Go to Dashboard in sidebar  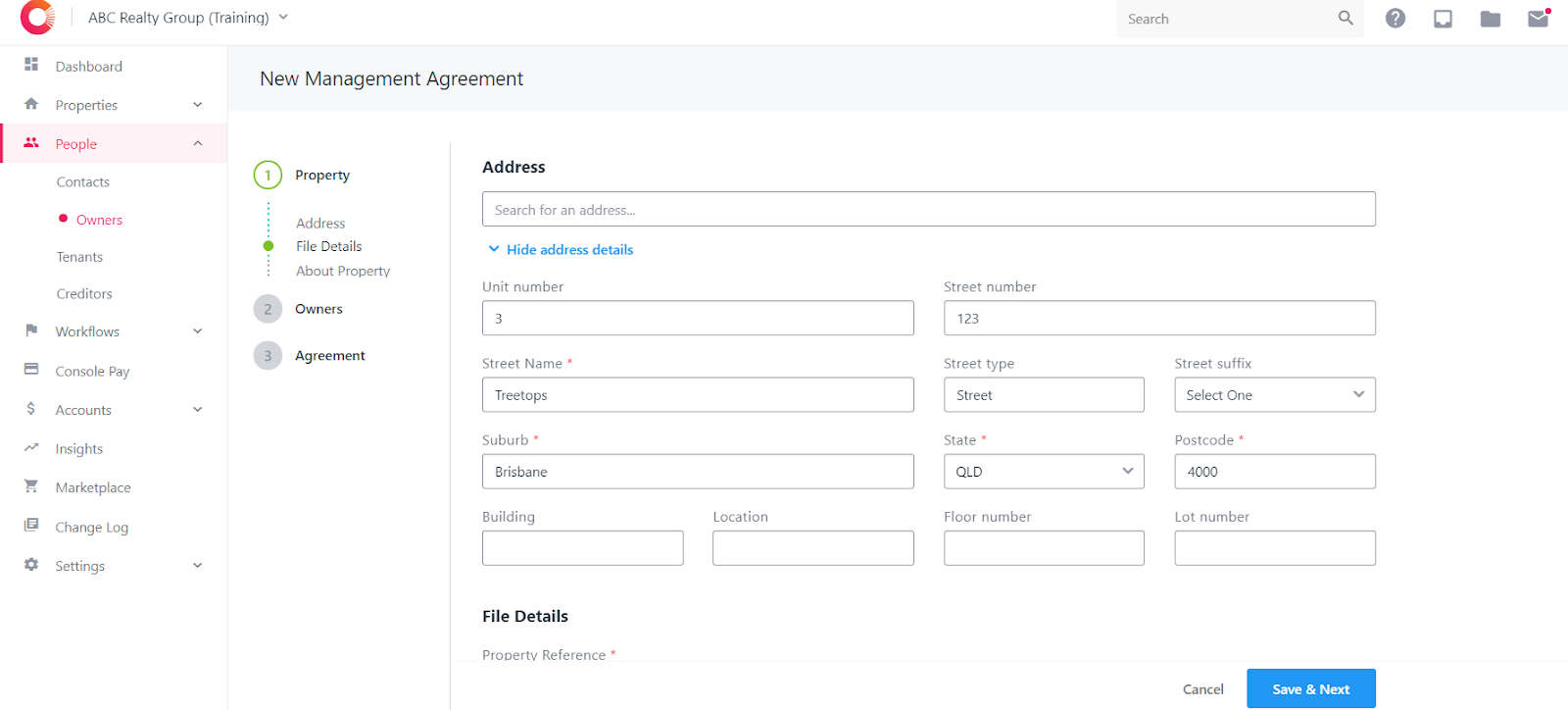tap(89, 67)
